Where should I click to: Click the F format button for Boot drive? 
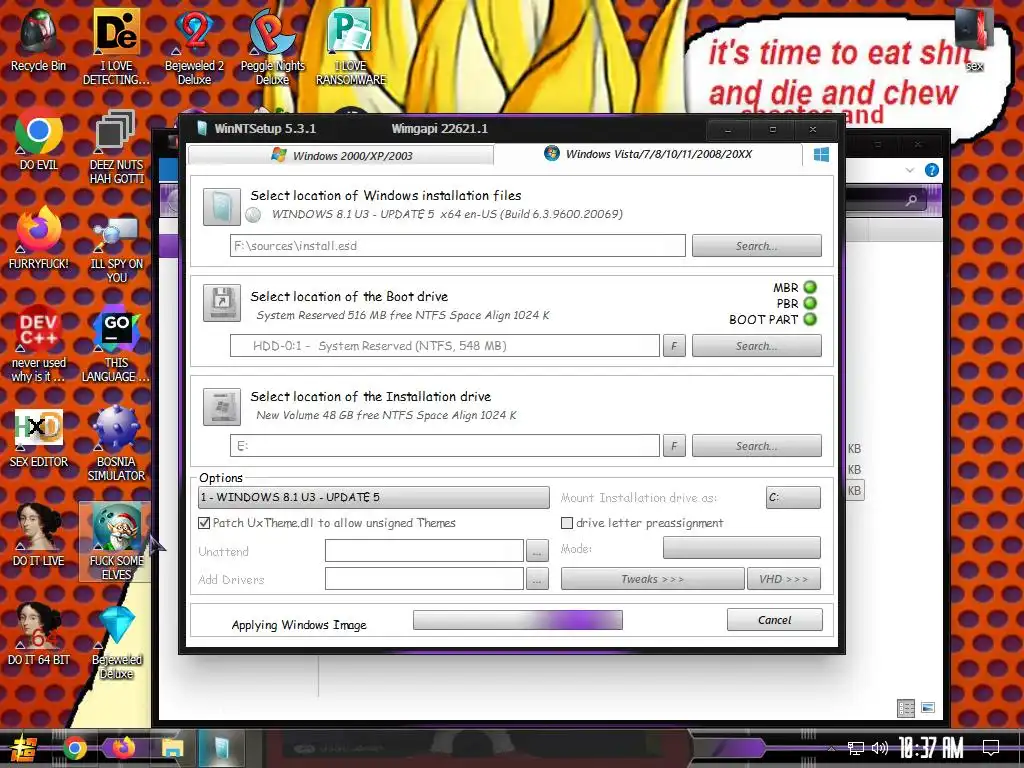[674, 345]
